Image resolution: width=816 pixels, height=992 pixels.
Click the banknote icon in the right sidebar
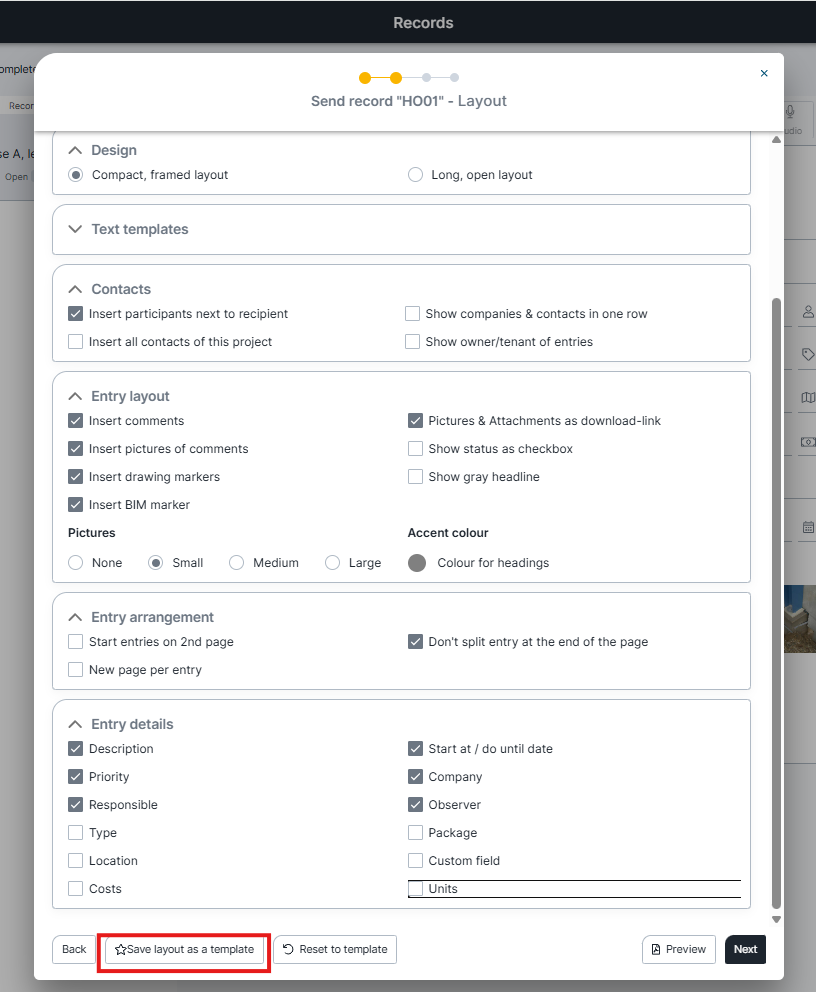pyautogui.click(x=807, y=442)
